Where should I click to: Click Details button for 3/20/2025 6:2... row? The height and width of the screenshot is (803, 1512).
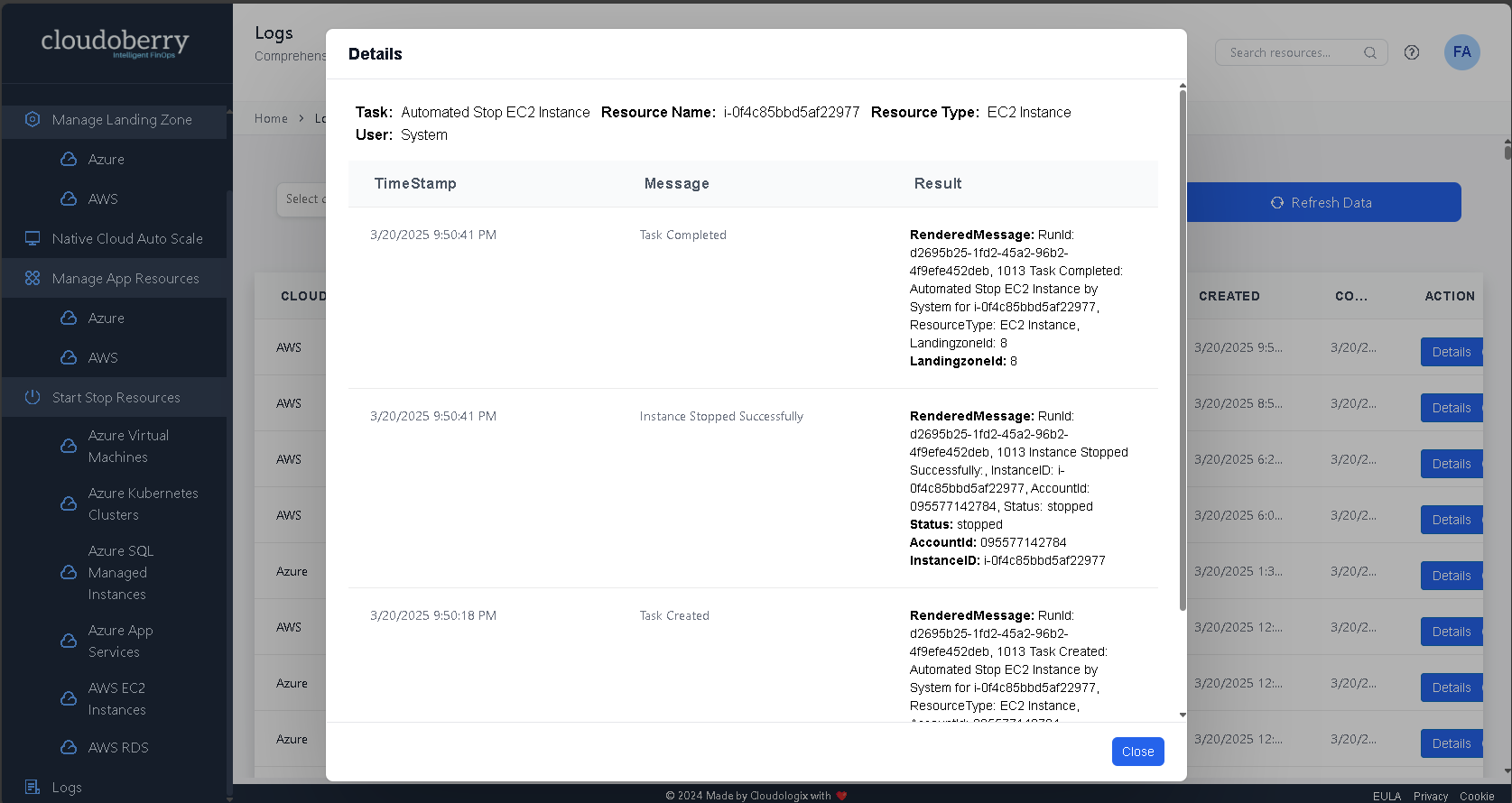pyautogui.click(x=1452, y=464)
